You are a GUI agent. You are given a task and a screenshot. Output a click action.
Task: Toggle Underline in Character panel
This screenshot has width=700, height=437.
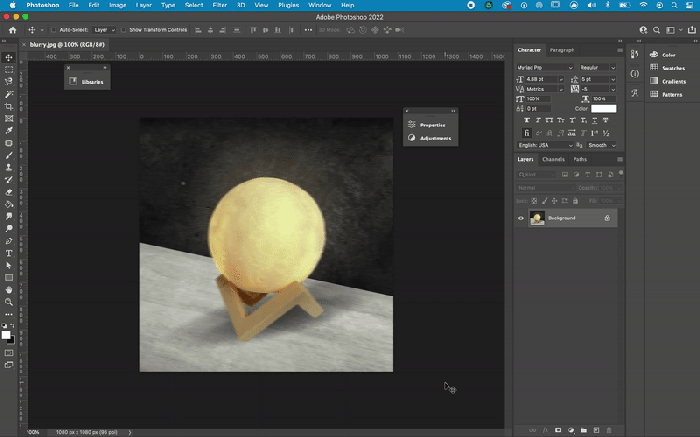(x=595, y=121)
